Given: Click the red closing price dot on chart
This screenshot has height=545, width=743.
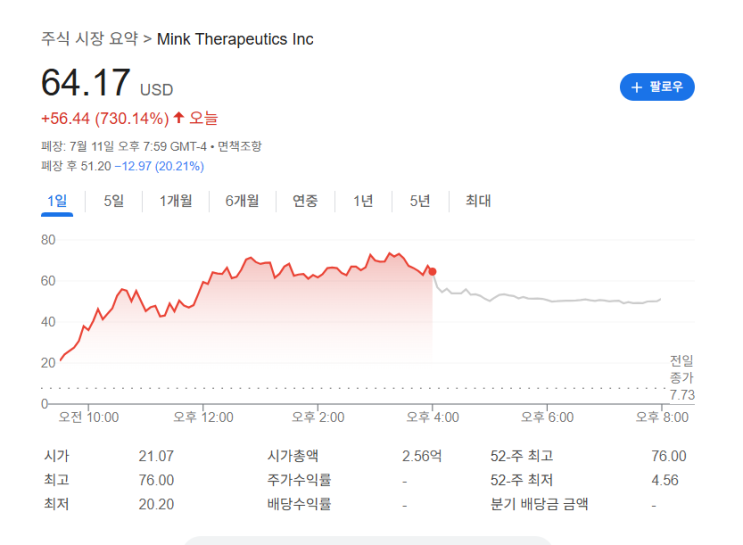Looking at the screenshot, I should (x=432, y=272).
